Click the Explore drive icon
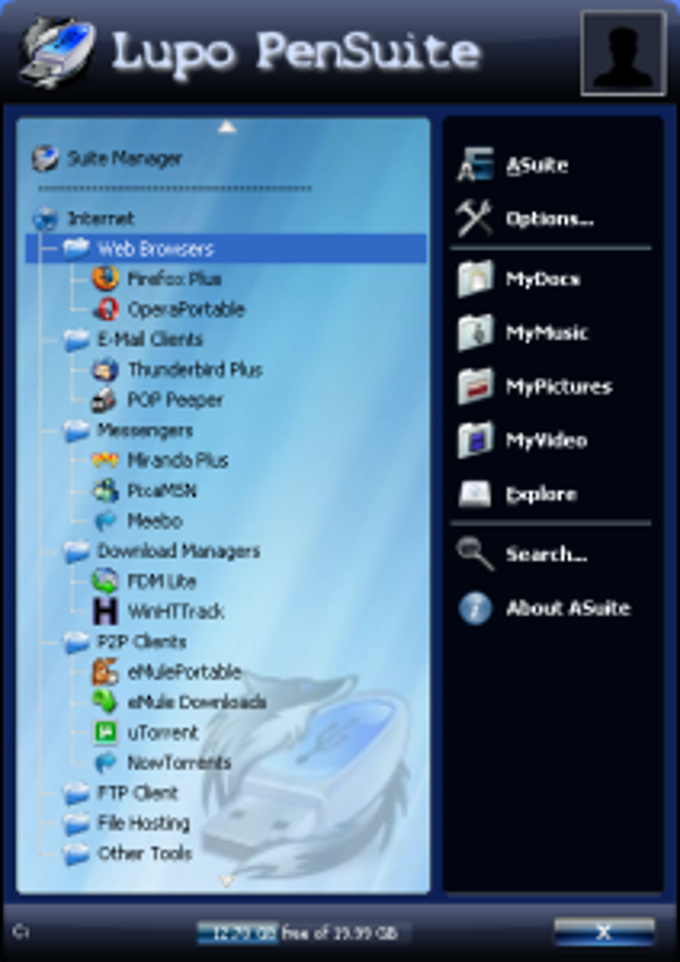This screenshot has width=680, height=962. click(475, 494)
